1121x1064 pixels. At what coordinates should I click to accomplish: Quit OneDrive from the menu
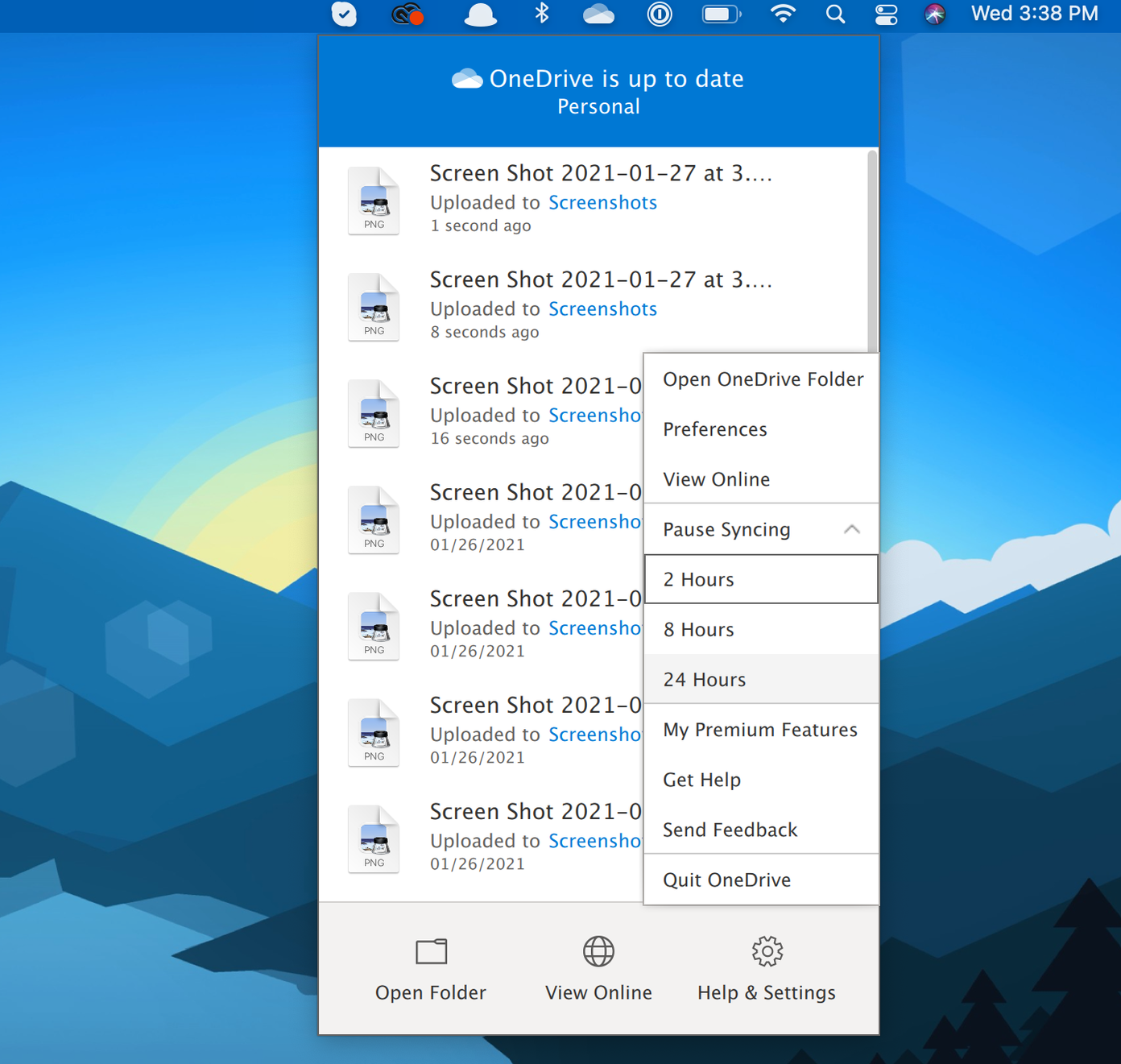click(x=726, y=880)
